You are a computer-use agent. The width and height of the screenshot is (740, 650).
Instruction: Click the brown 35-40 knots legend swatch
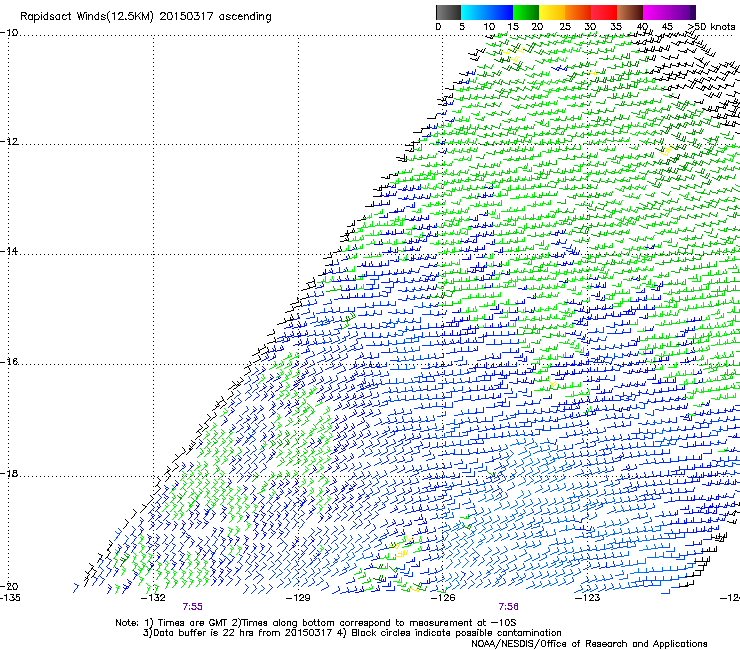[x=630, y=12]
